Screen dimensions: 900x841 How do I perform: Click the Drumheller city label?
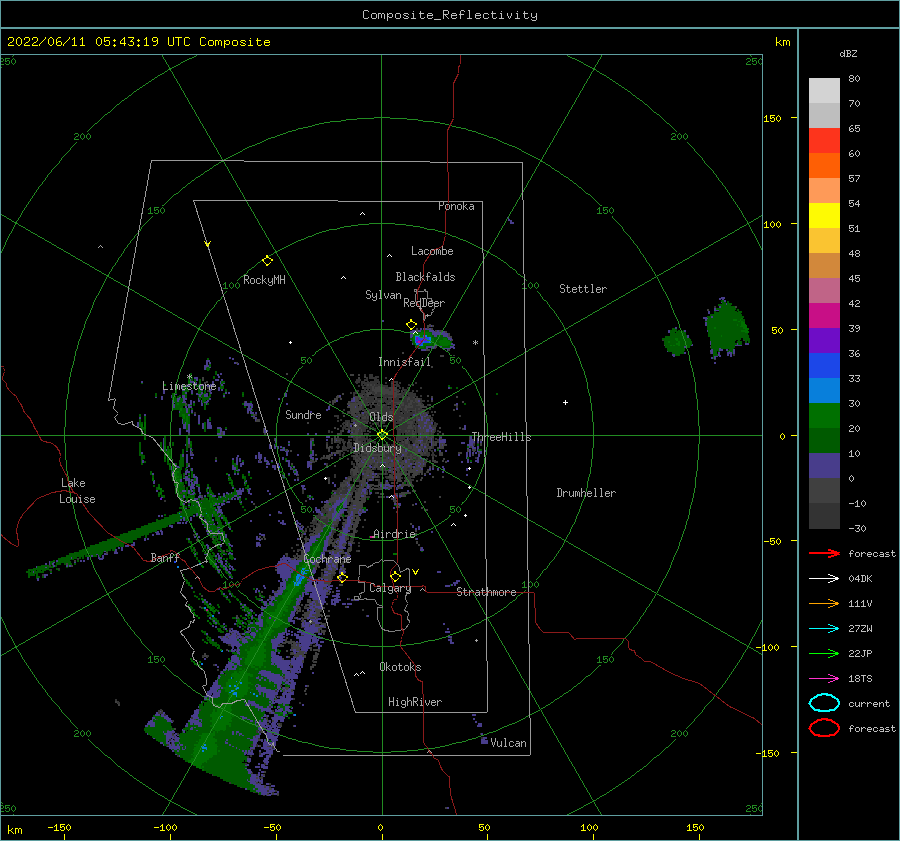[586, 493]
